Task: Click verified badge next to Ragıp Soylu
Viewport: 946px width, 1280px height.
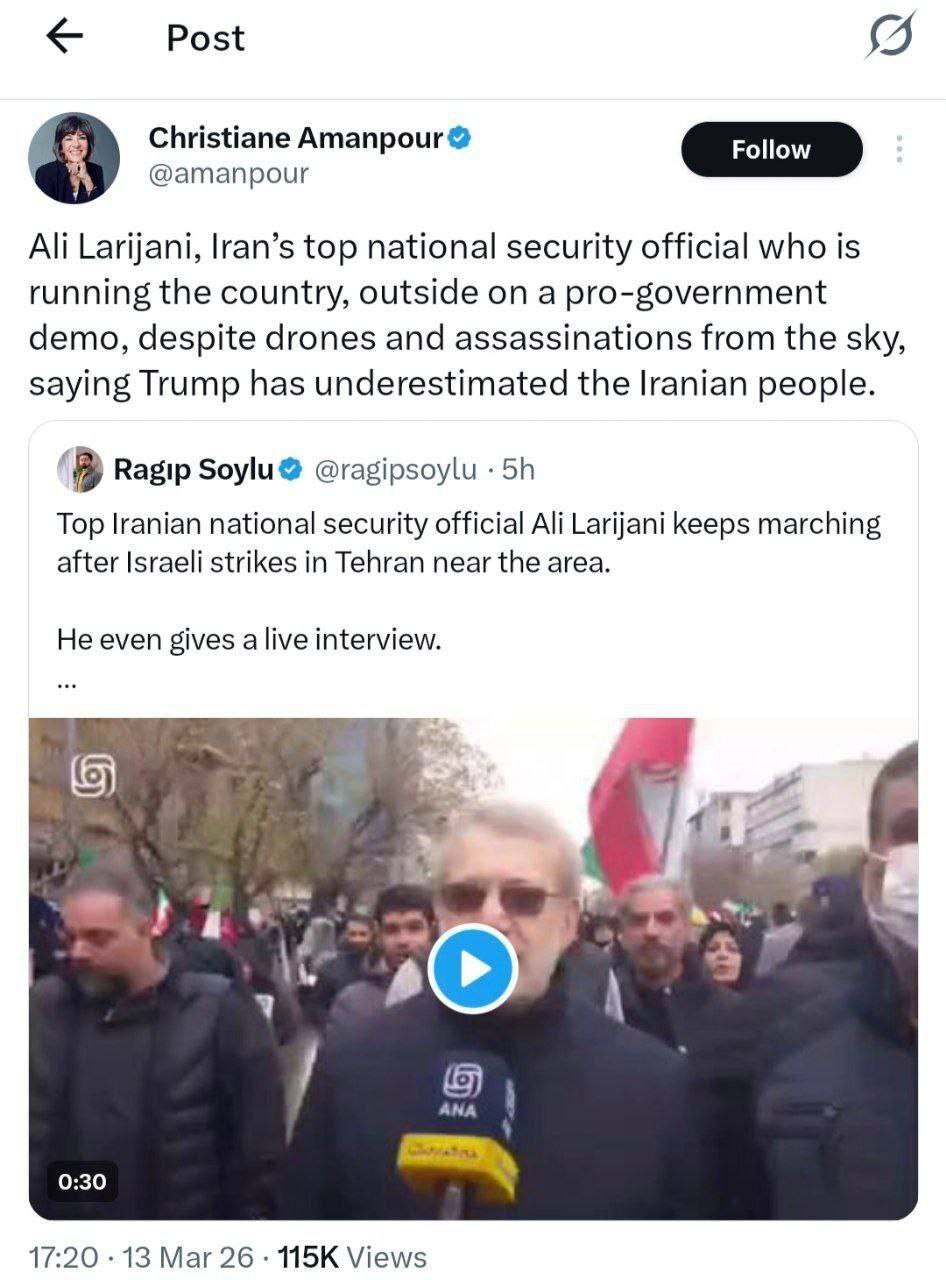Action: pyautogui.click(x=290, y=469)
